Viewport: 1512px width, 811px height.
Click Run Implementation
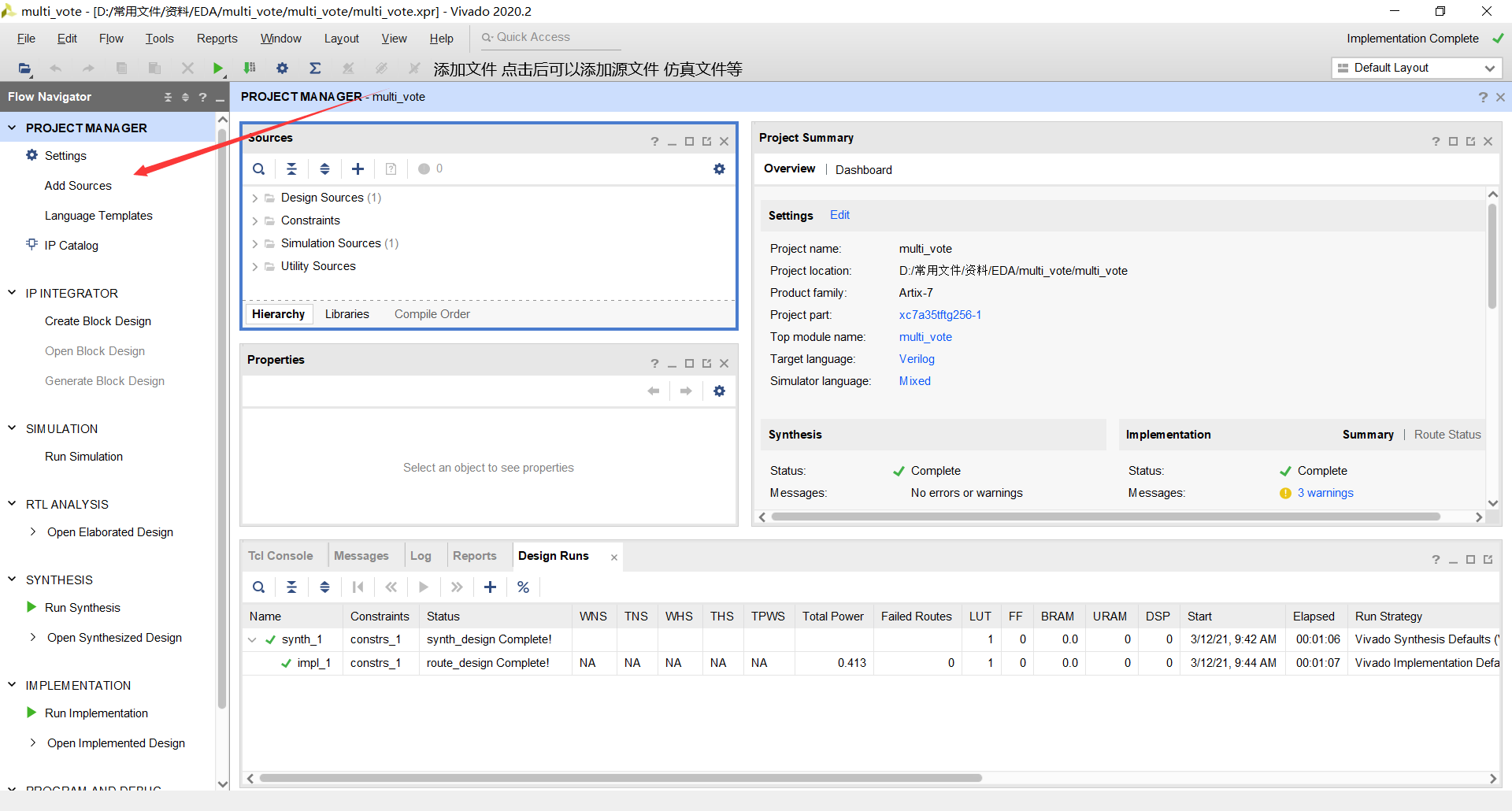point(96,713)
